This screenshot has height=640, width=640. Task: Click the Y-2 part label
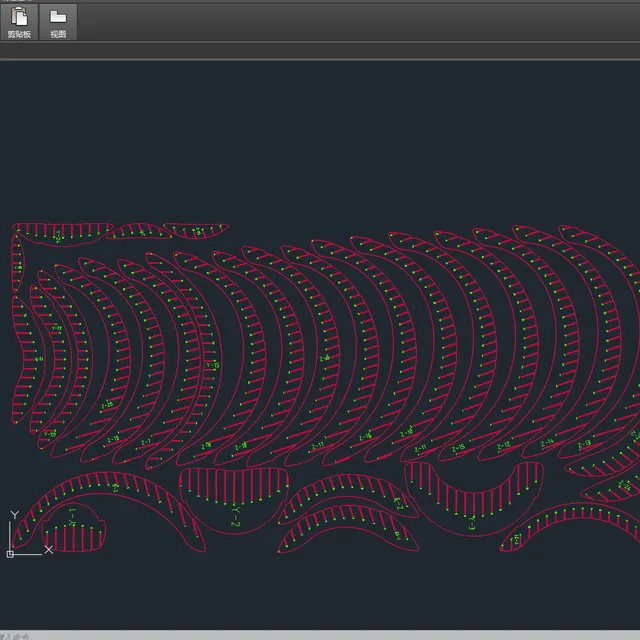coord(236,516)
